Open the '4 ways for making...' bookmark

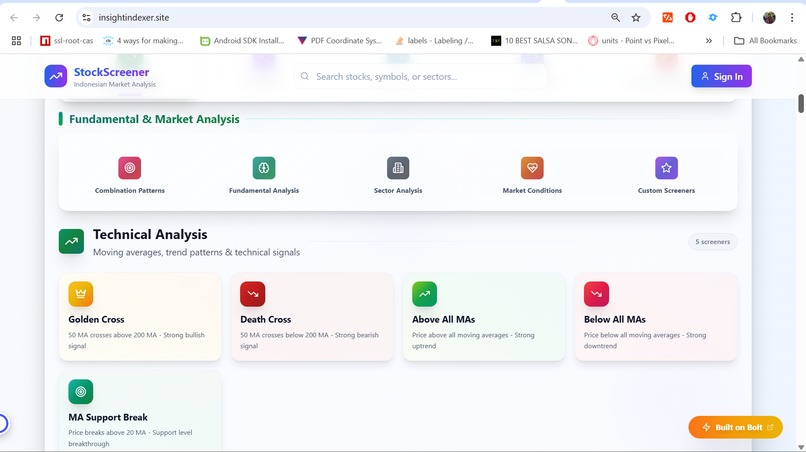[143, 41]
